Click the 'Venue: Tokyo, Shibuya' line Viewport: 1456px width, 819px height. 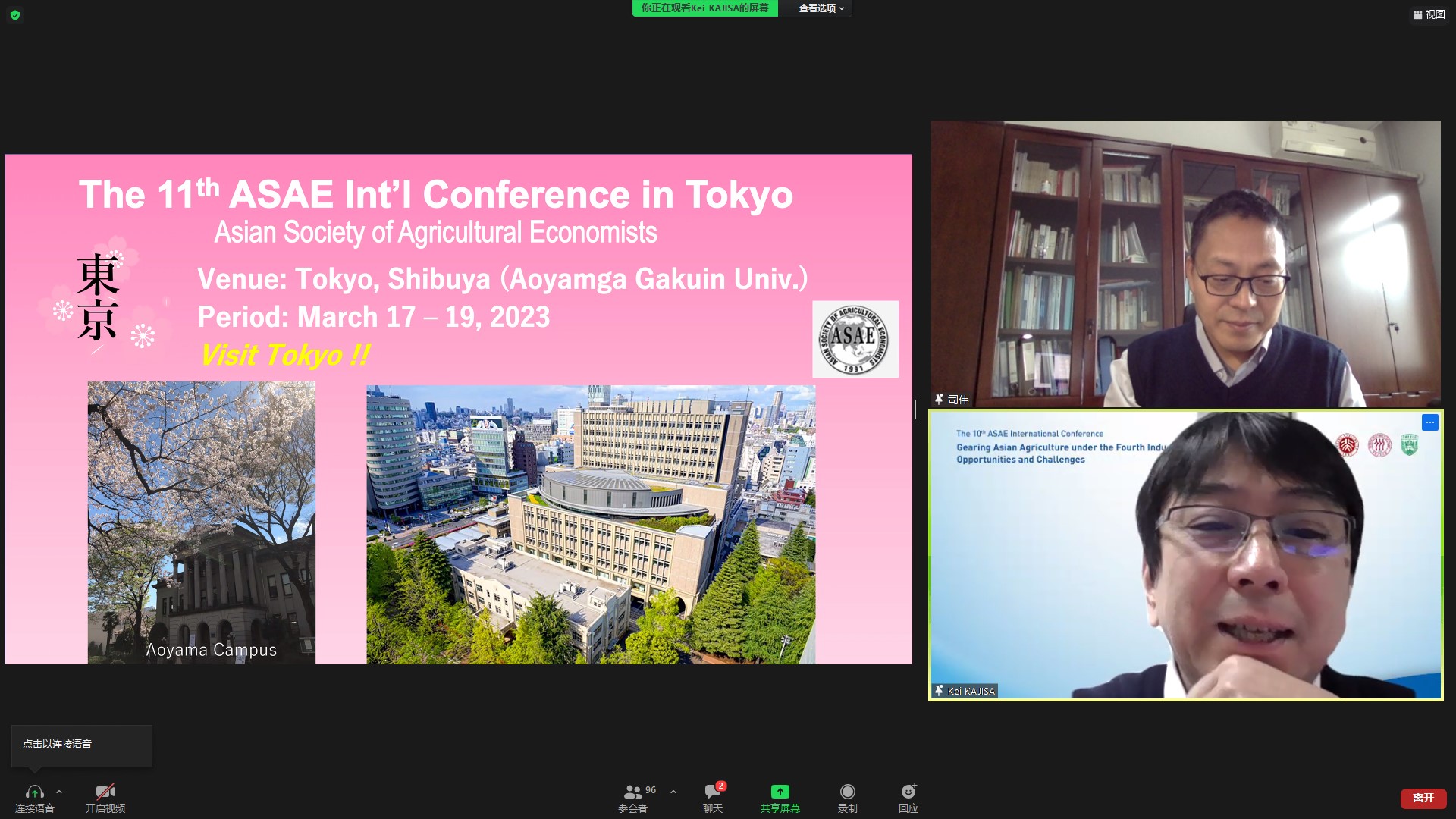[503, 279]
